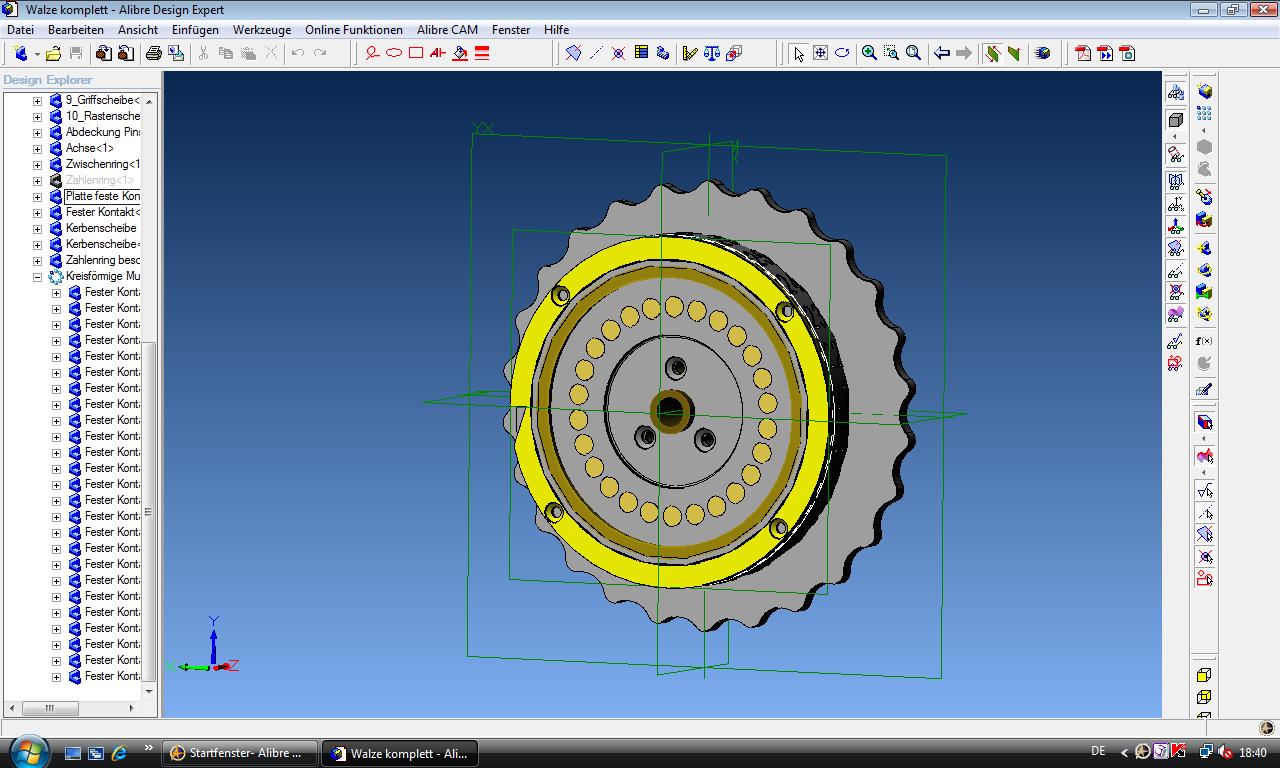Screen dimensions: 1280x768
Task: Click the f(x) equation editor icon
Action: [x=1204, y=341]
